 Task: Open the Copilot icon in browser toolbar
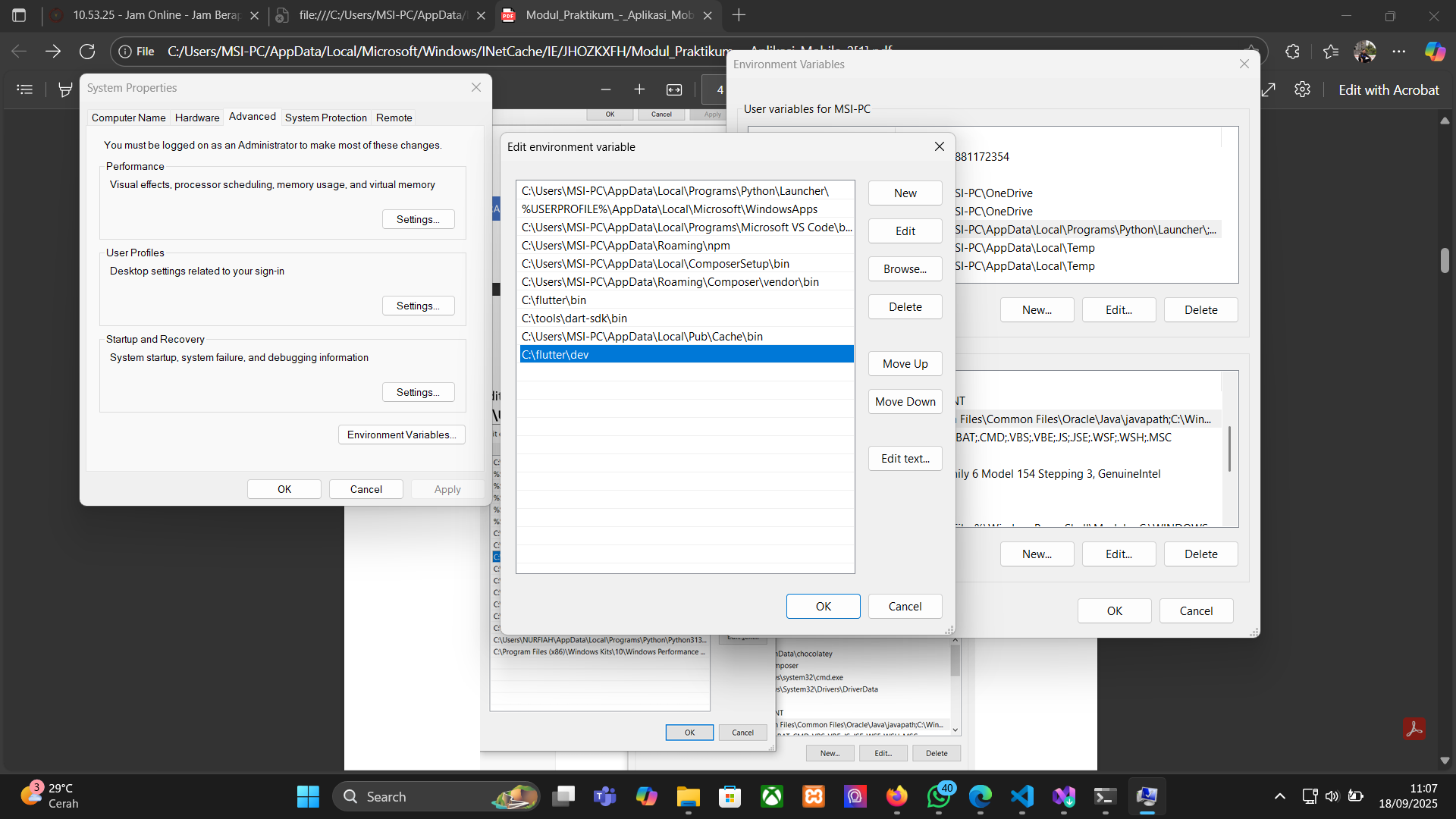(1435, 52)
